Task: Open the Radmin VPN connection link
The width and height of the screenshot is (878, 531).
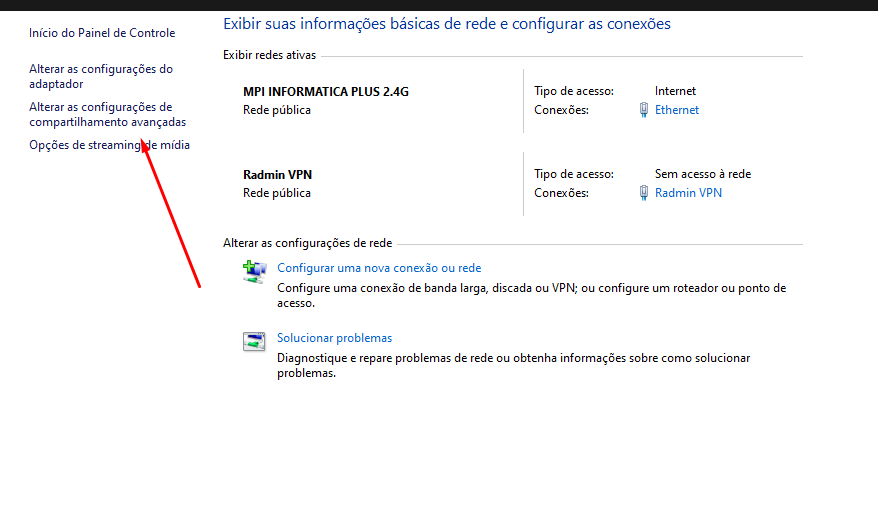Action: pos(688,193)
